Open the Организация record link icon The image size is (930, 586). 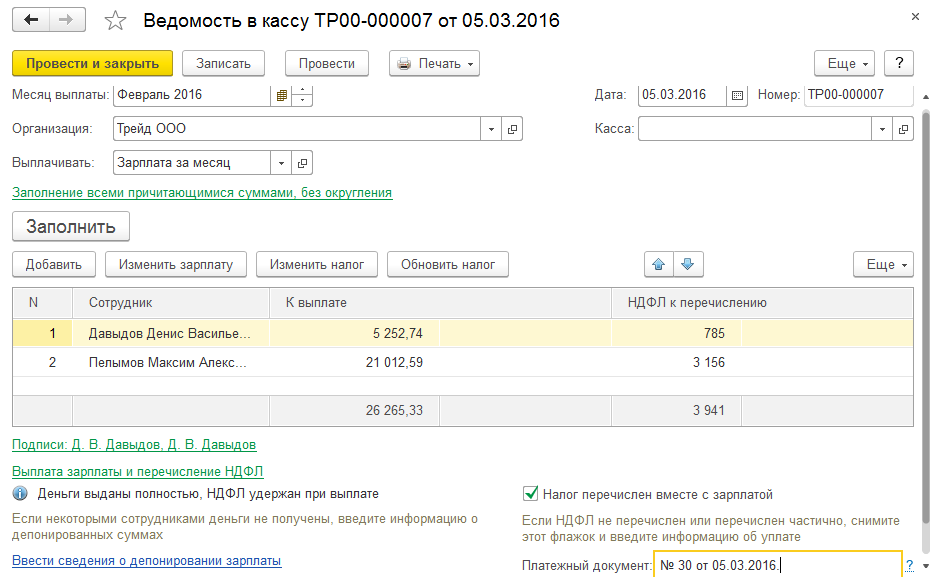point(512,129)
